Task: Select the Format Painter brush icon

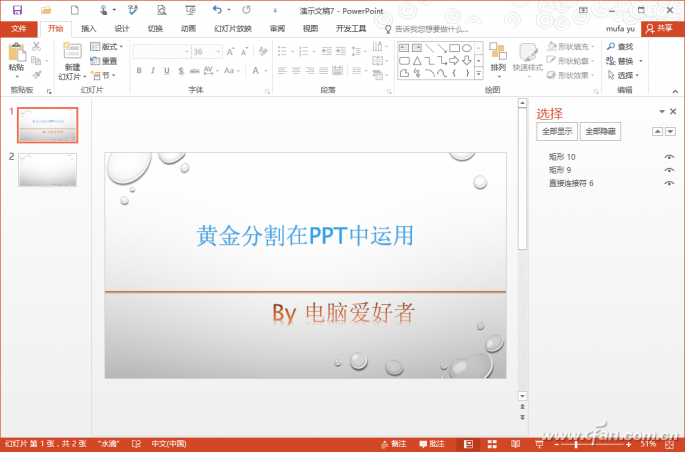Action: pyautogui.click(x=37, y=75)
